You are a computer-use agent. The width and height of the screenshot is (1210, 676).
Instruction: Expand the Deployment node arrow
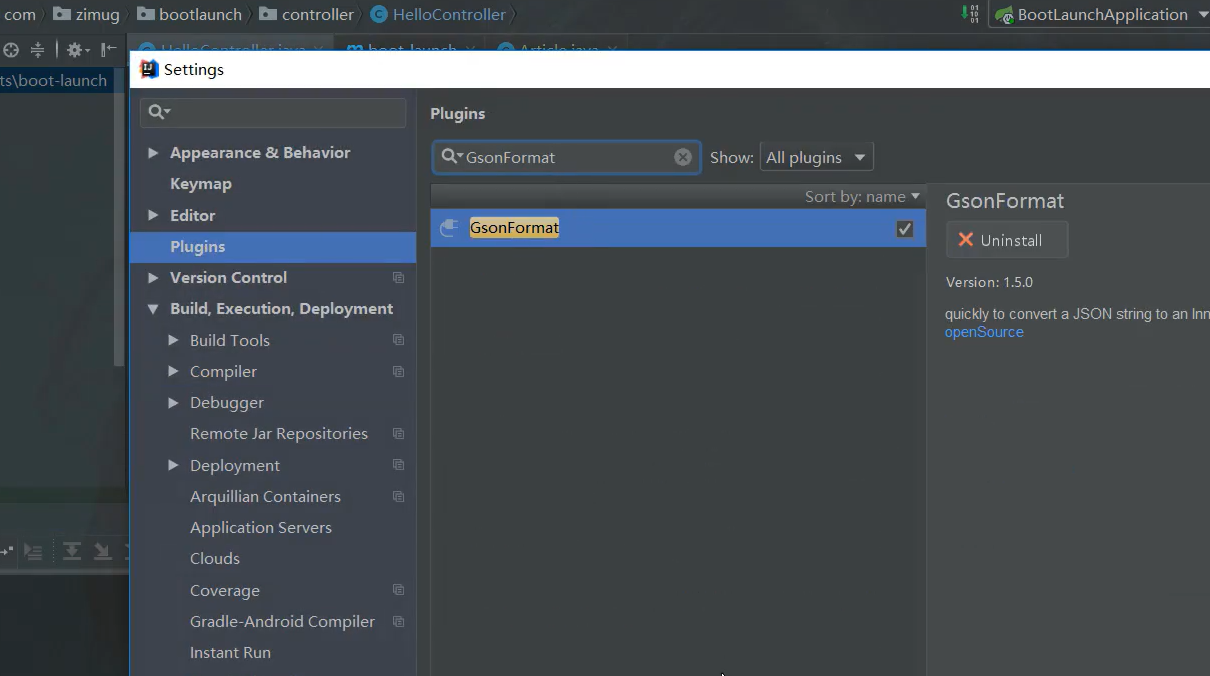click(x=173, y=465)
